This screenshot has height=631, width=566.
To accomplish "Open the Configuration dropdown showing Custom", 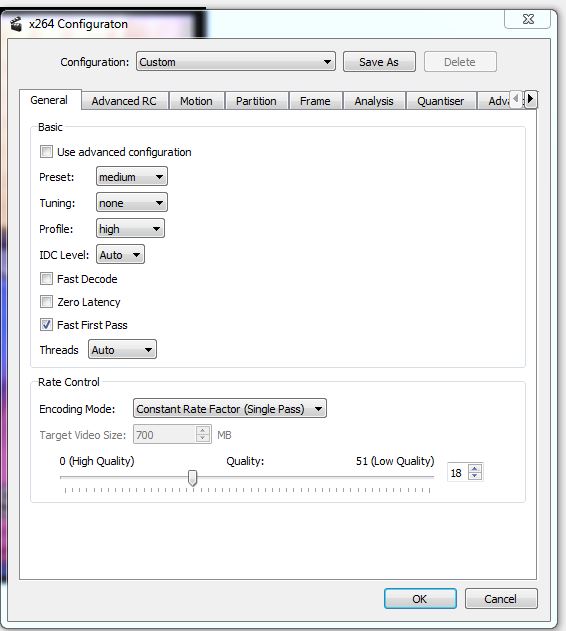I will pyautogui.click(x=235, y=62).
